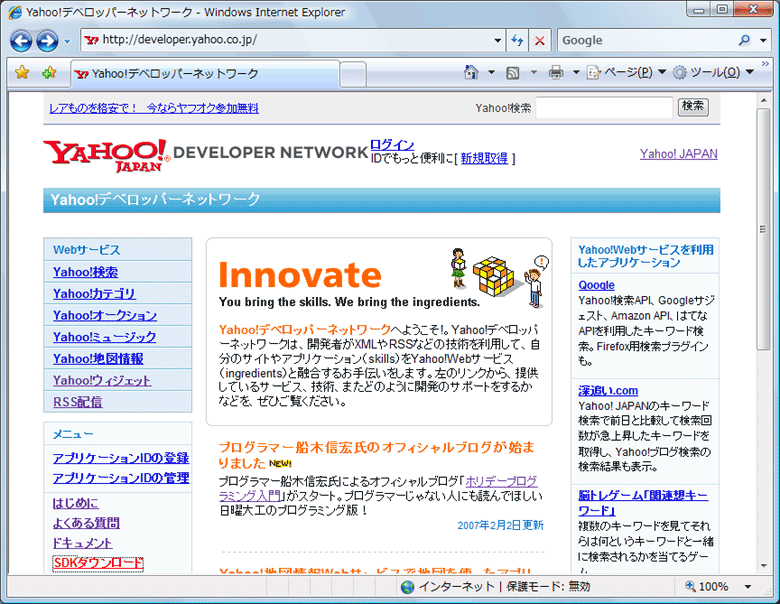Open the ツール(O) menu
The height and width of the screenshot is (604, 780).
[x=713, y=73]
